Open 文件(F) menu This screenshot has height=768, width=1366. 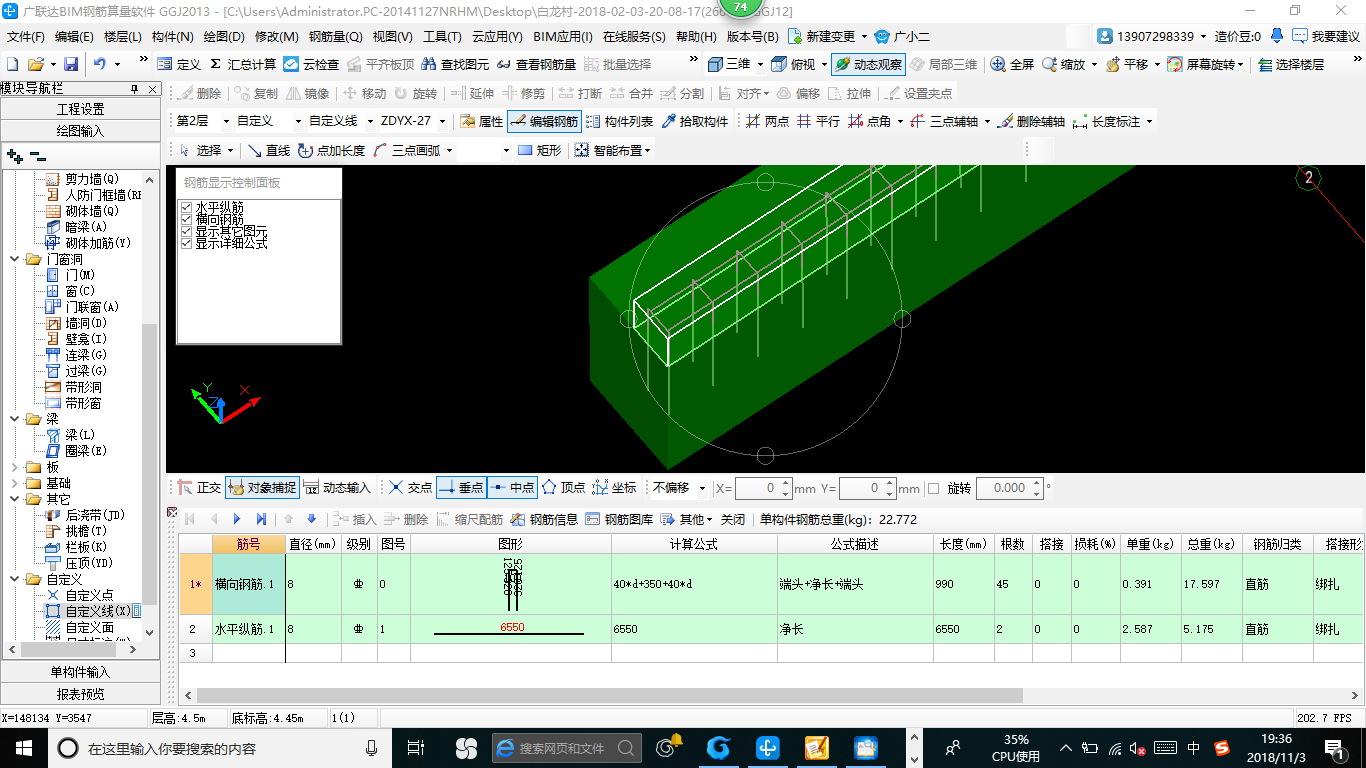[x=26, y=37]
